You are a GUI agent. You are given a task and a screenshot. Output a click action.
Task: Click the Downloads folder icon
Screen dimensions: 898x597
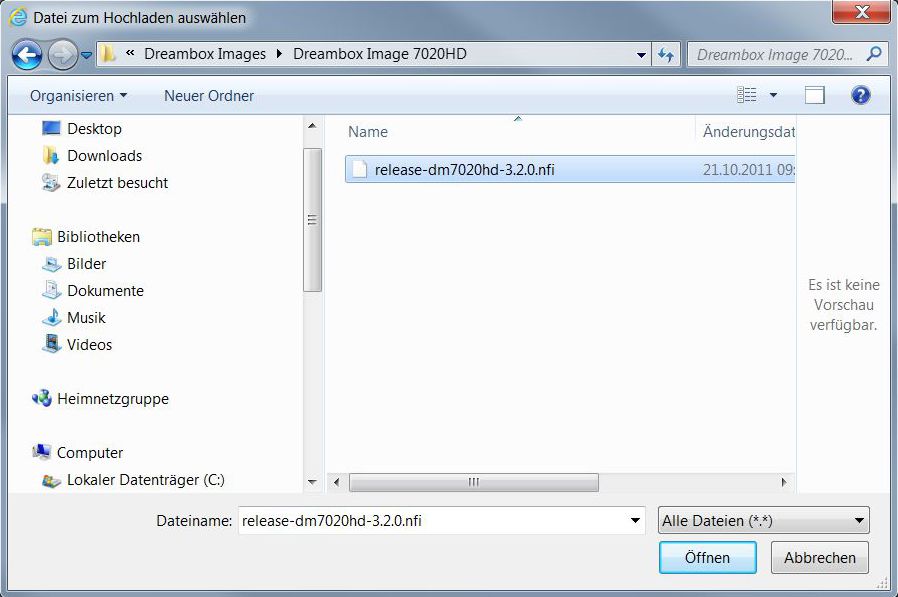point(51,155)
